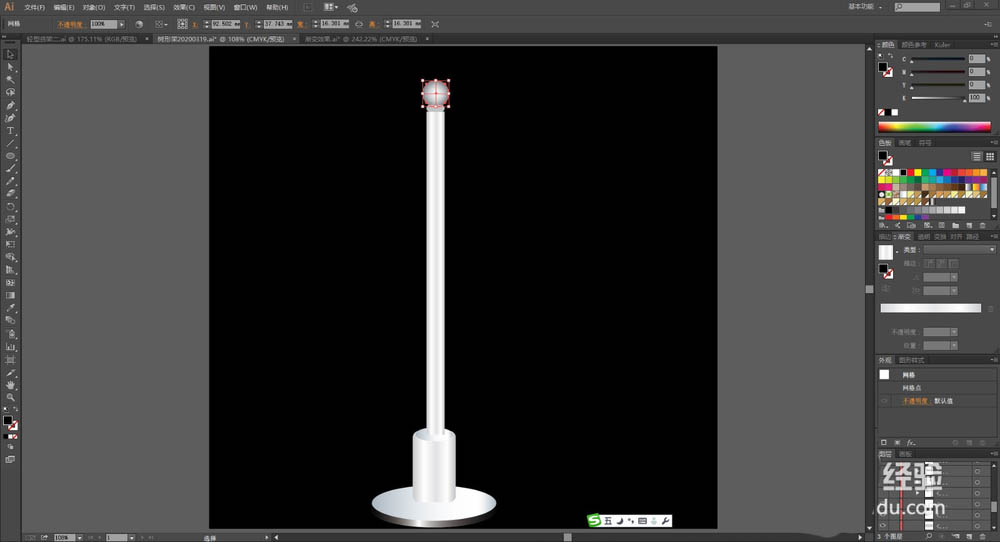Click the CMYK spectrum bar in Color panel

(x=934, y=126)
